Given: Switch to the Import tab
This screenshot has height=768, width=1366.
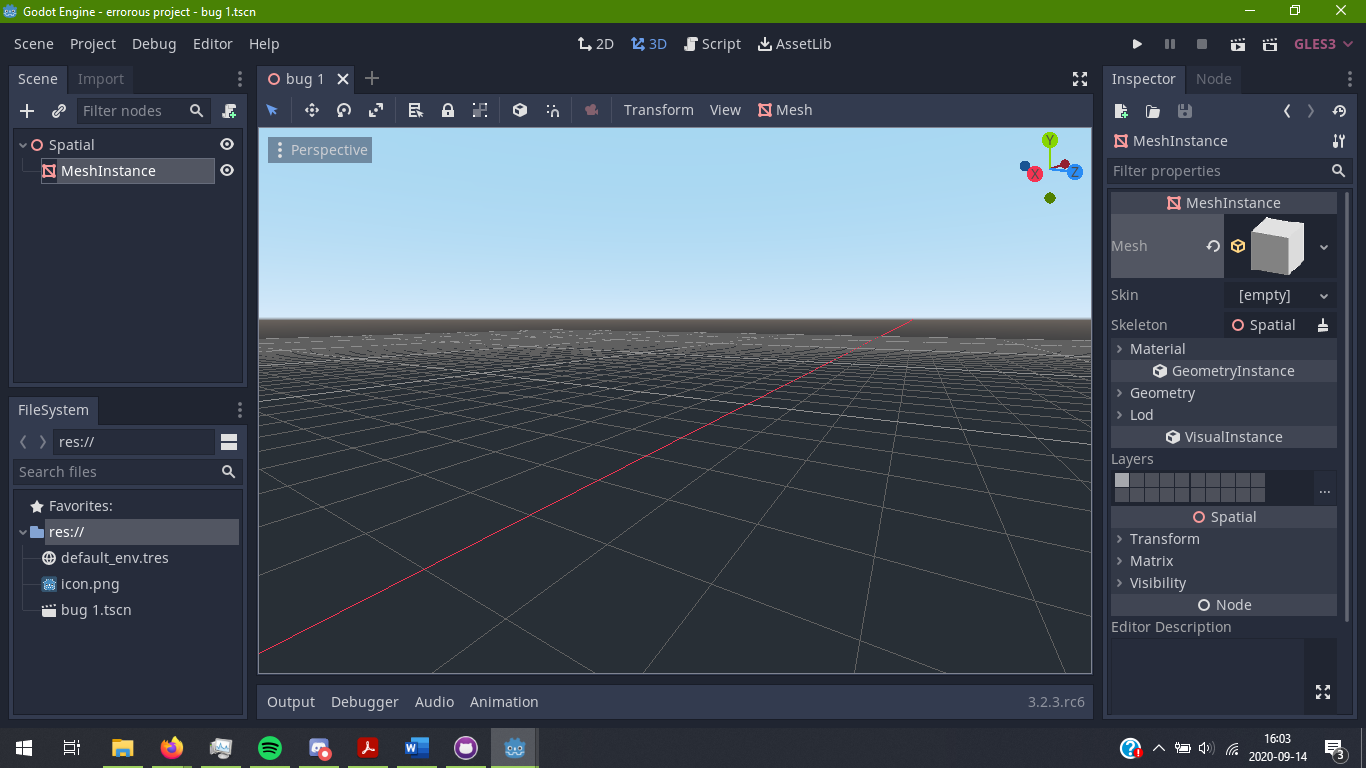Looking at the screenshot, I should pyautogui.click(x=100, y=79).
